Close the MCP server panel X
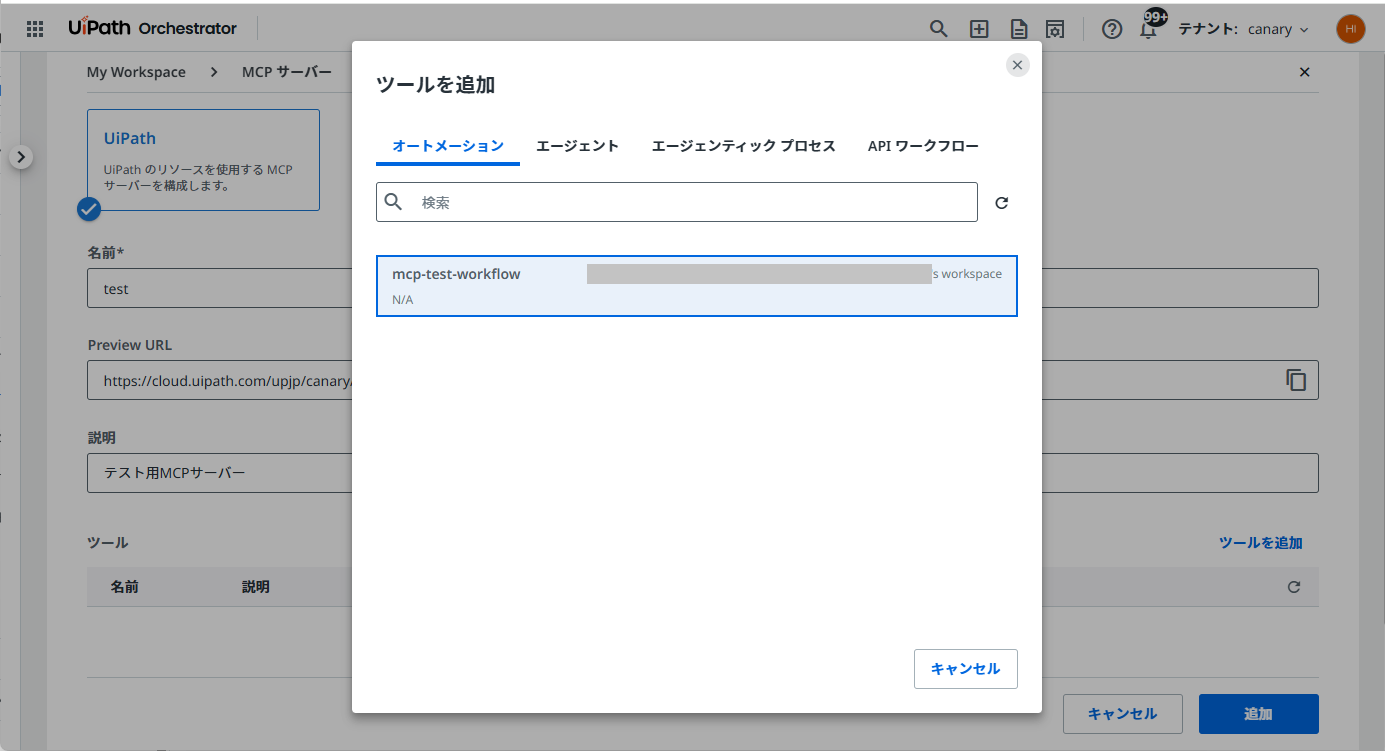This screenshot has height=751, width=1385. (x=1304, y=72)
